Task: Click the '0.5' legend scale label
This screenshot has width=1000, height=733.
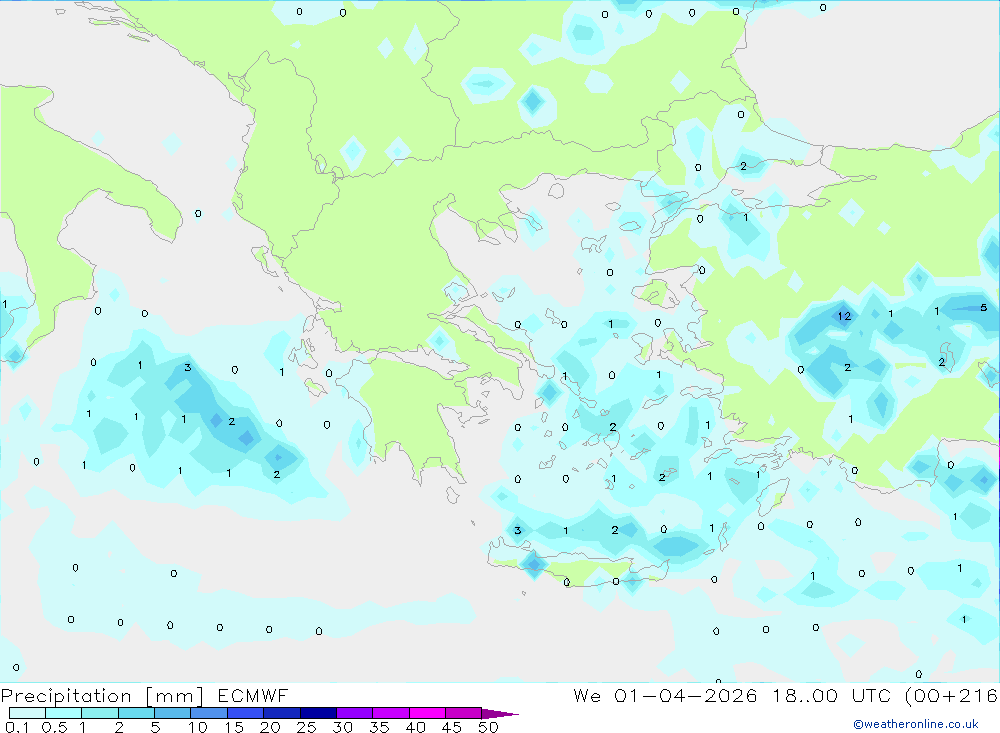Action: tap(54, 727)
